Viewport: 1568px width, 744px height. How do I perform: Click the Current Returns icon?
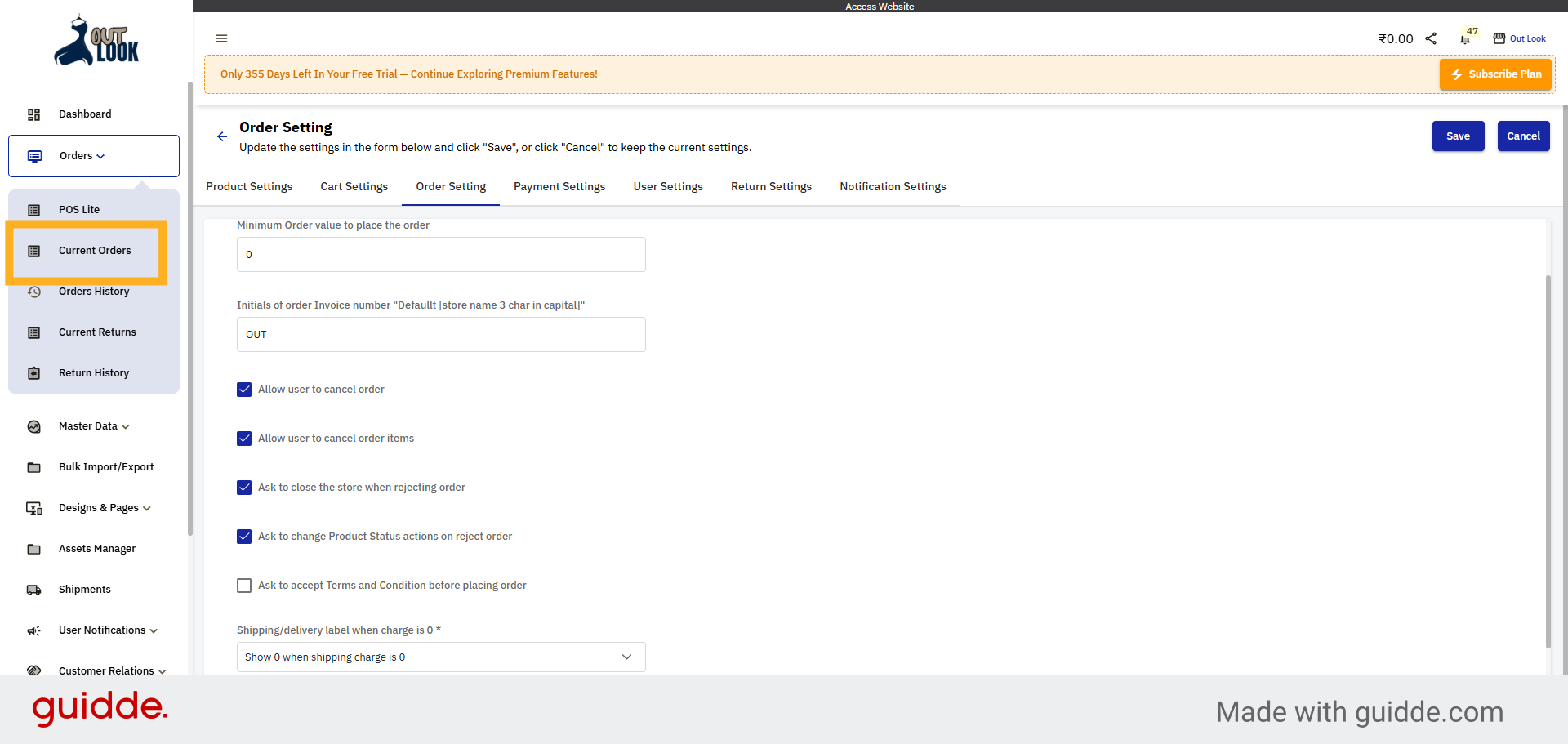click(33, 332)
